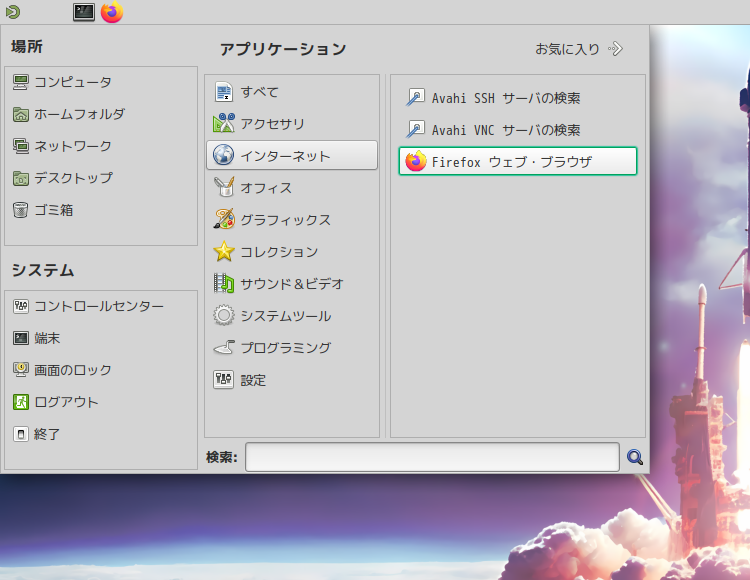
Task: Click the システムツール category label
Action: (x=286, y=316)
